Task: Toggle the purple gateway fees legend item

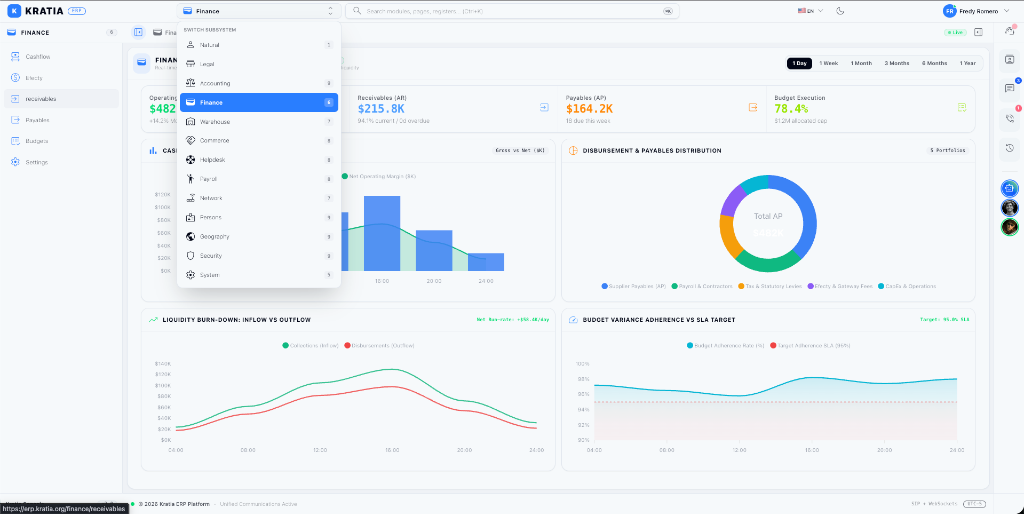Action: click(x=840, y=286)
